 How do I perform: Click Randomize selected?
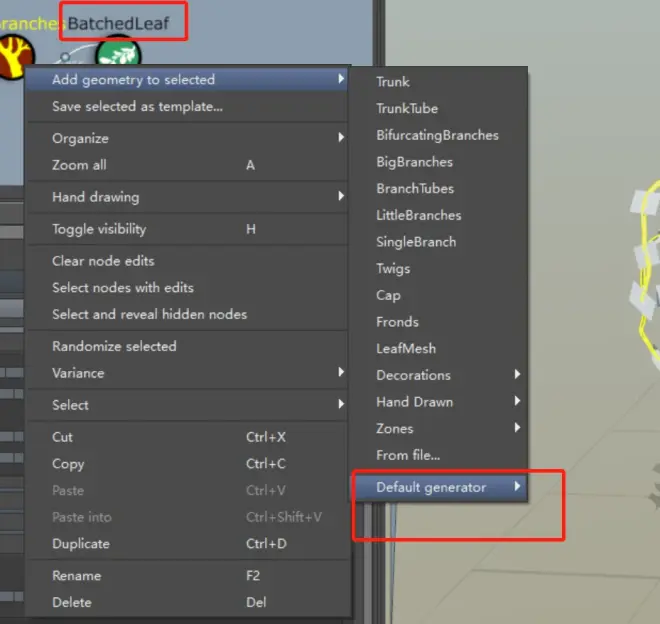114,346
